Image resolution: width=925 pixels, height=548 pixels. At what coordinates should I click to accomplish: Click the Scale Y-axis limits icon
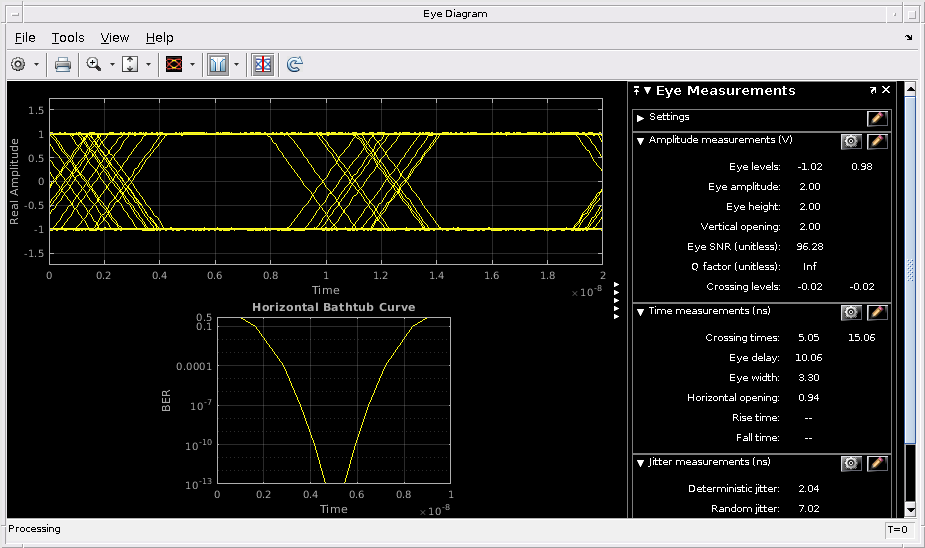point(131,64)
